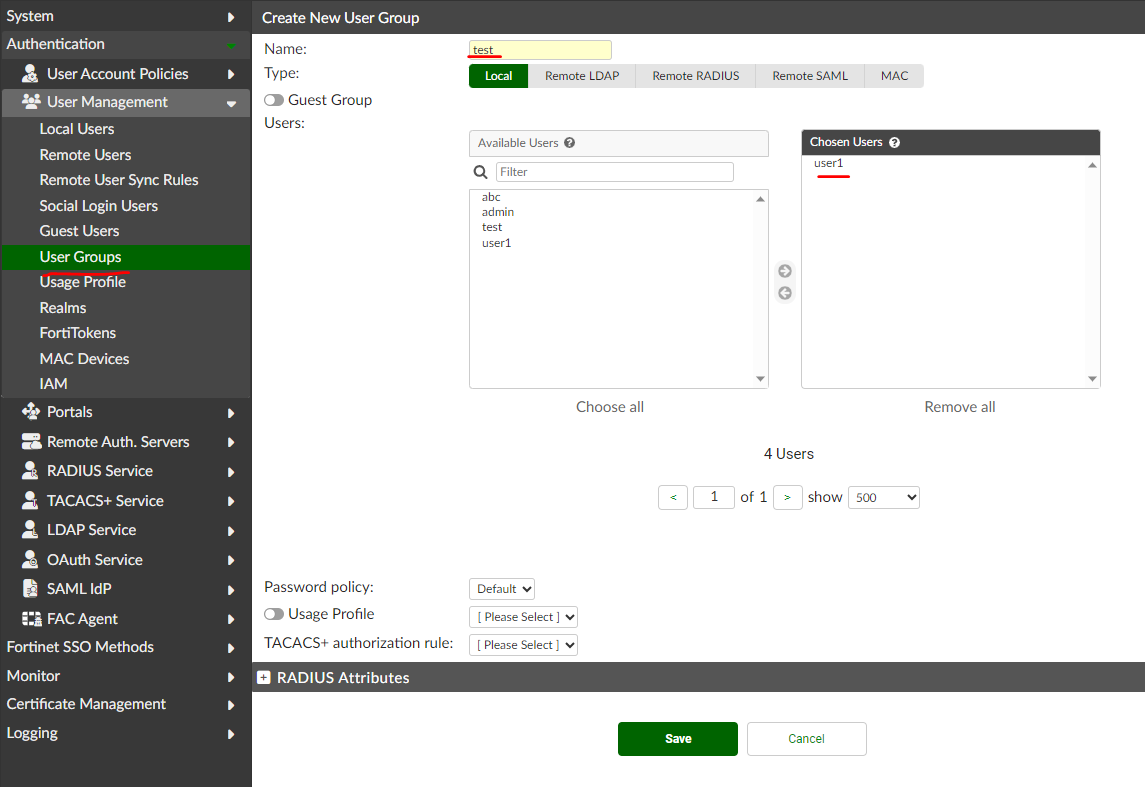Click the User Account Policies icon

(31, 74)
